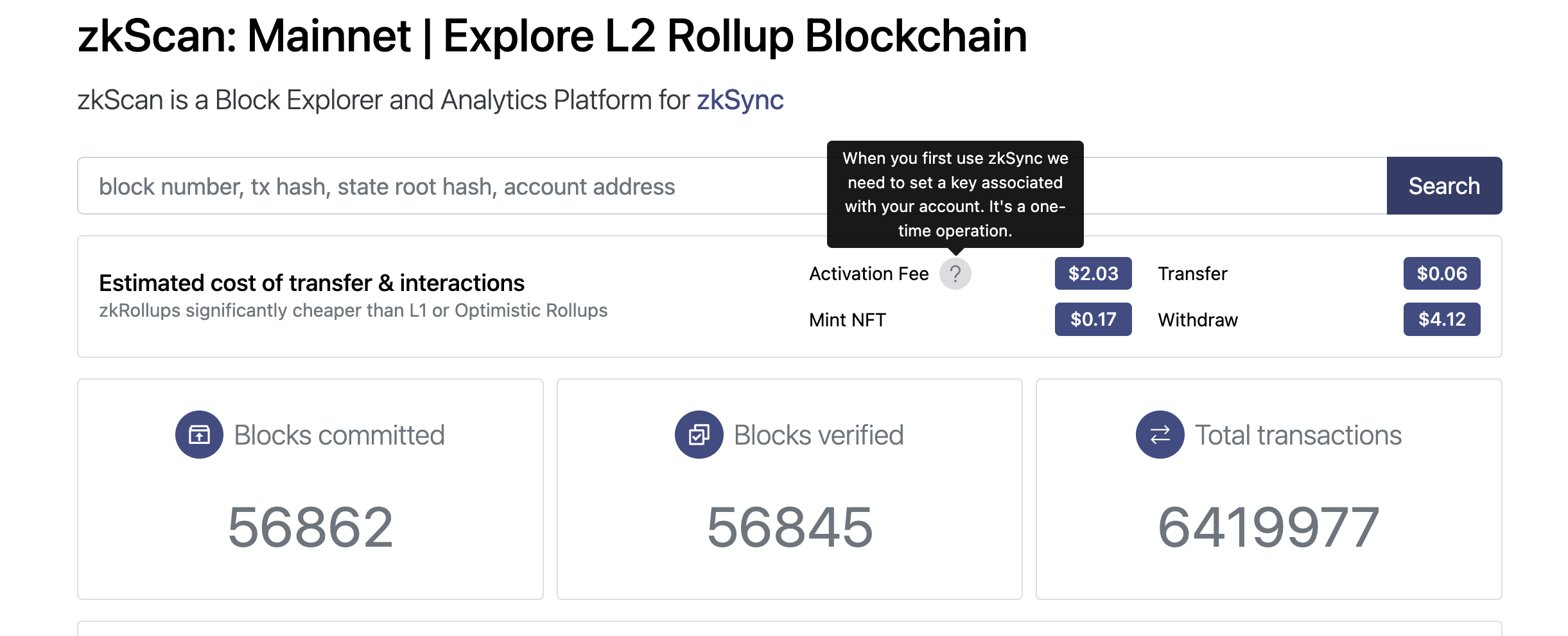The image size is (1568, 636).
Task: Click the Blocks committed count 56862
Action: 310,527
